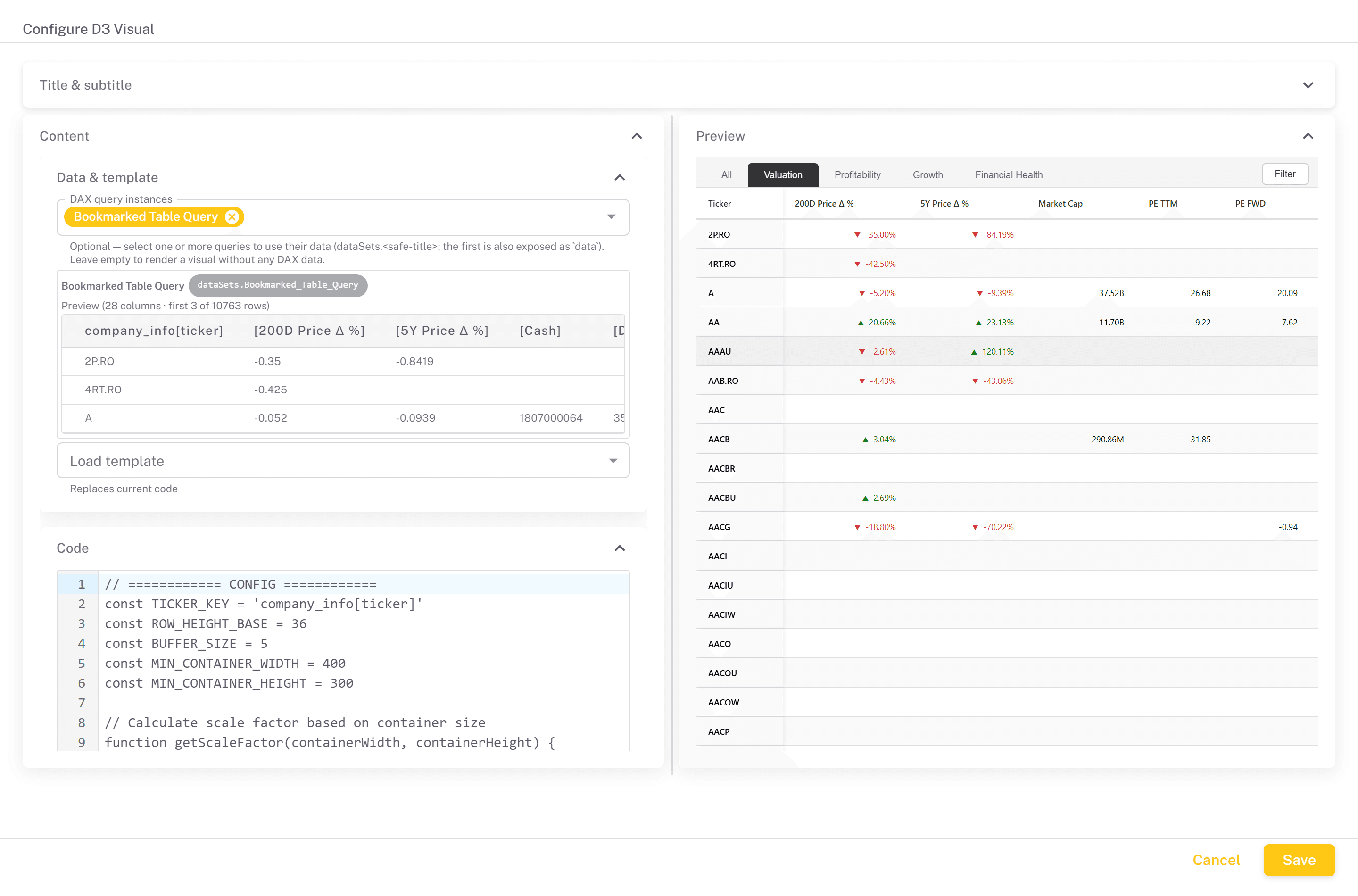Click the AA market cap value 11.70B
1358x896 pixels.
tap(1111, 322)
